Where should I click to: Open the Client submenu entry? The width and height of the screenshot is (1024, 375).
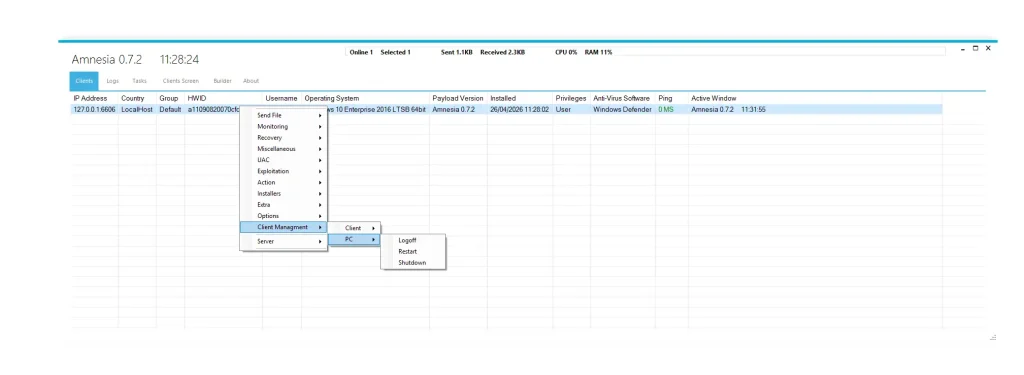coord(353,228)
